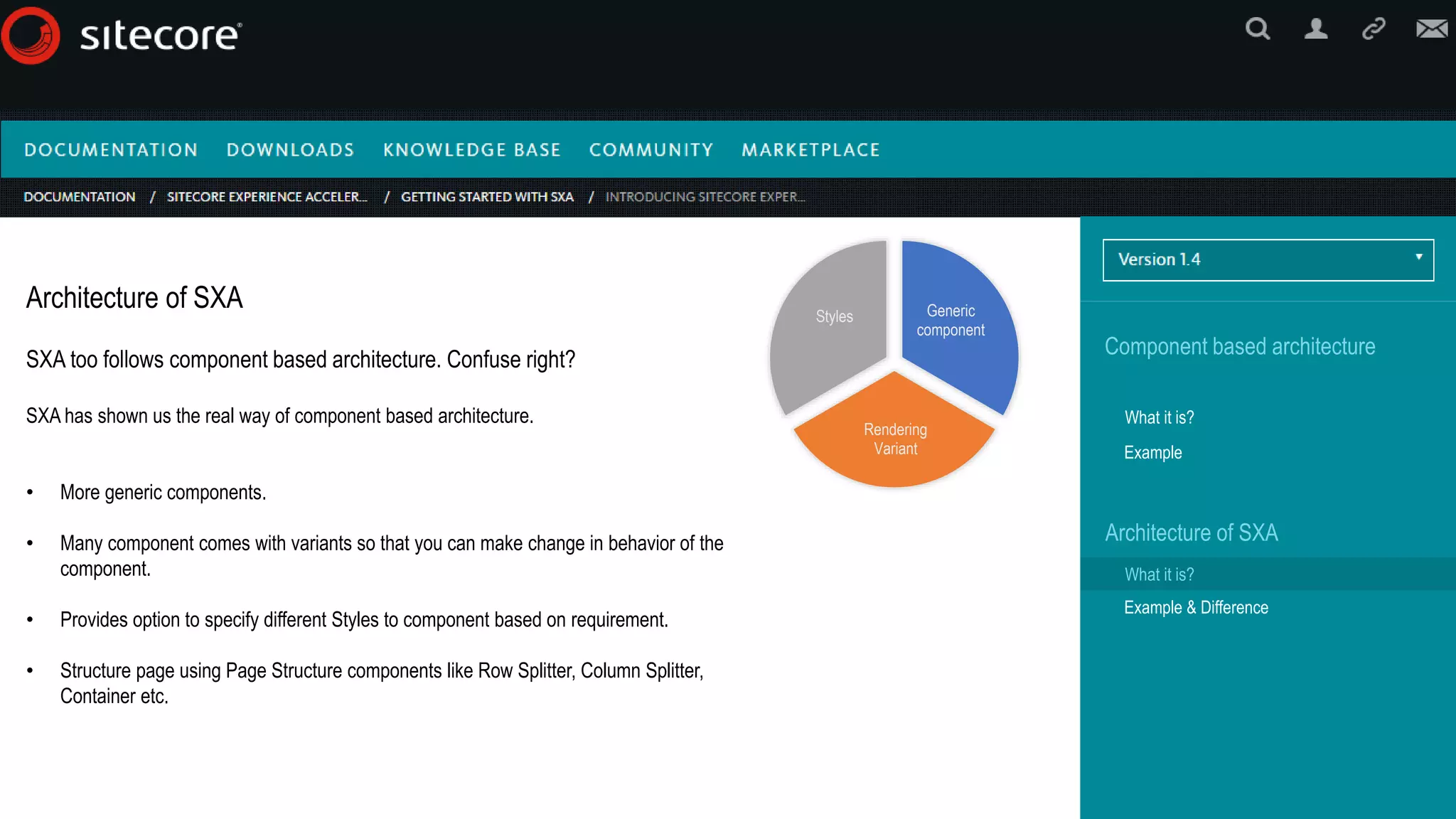This screenshot has width=1456, height=819.
Task: Open the Marketplace menu item
Action: click(x=810, y=150)
